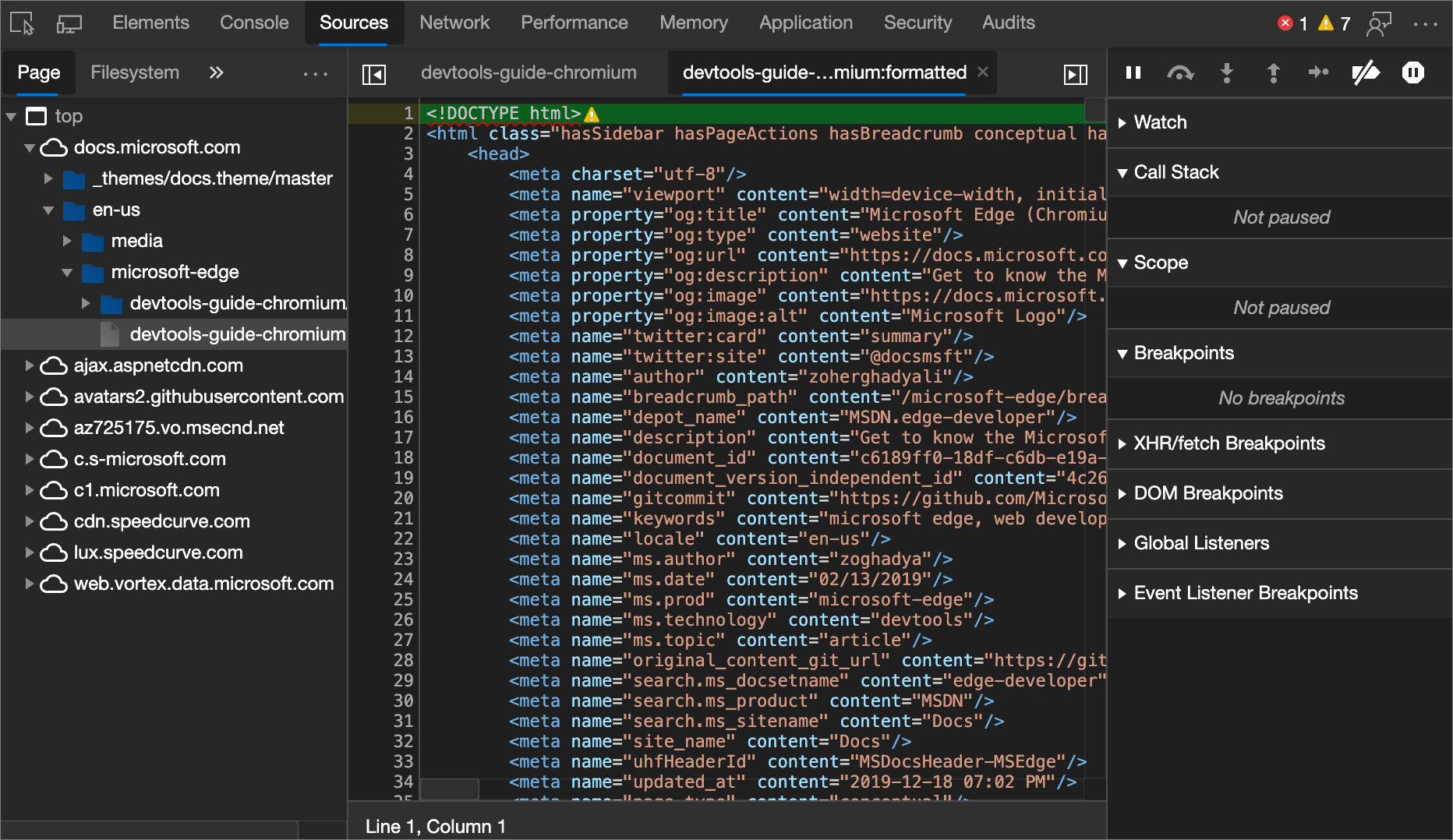This screenshot has height=840, width=1453.
Task: Select c.s-microsoft.com domain
Action: [x=150, y=459]
